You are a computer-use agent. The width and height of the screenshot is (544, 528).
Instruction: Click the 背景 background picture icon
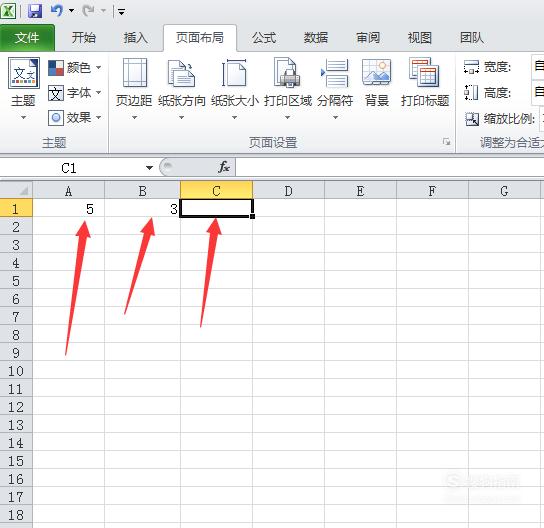tap(376, 73)
